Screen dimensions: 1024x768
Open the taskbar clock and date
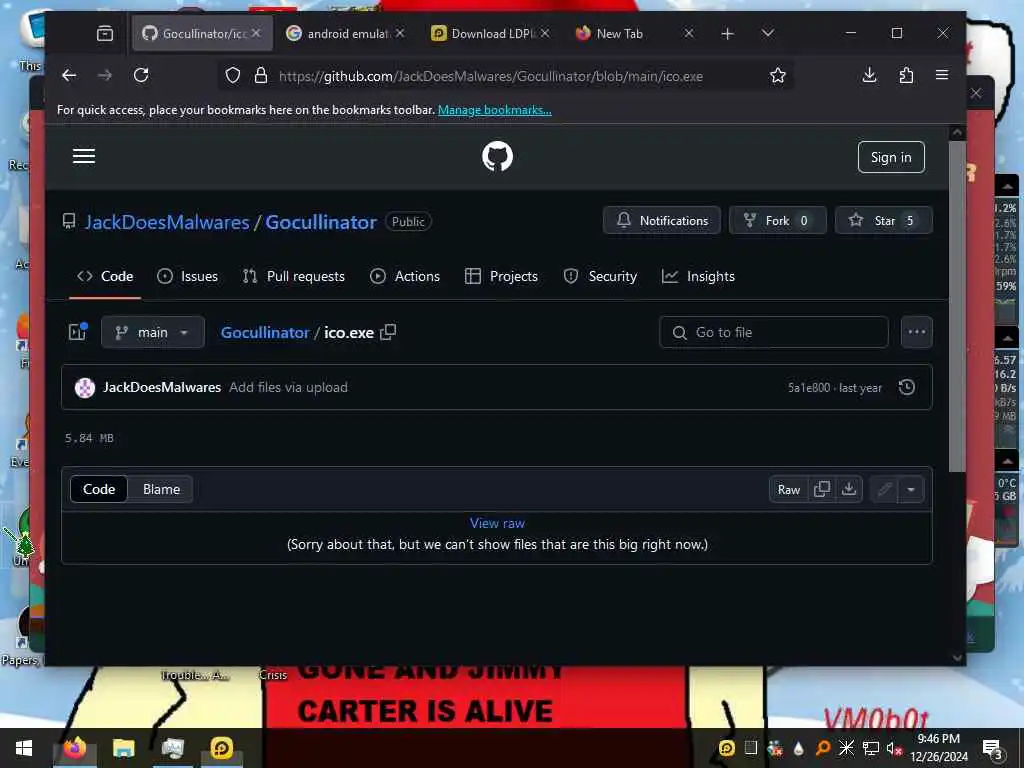pos(938,748)
